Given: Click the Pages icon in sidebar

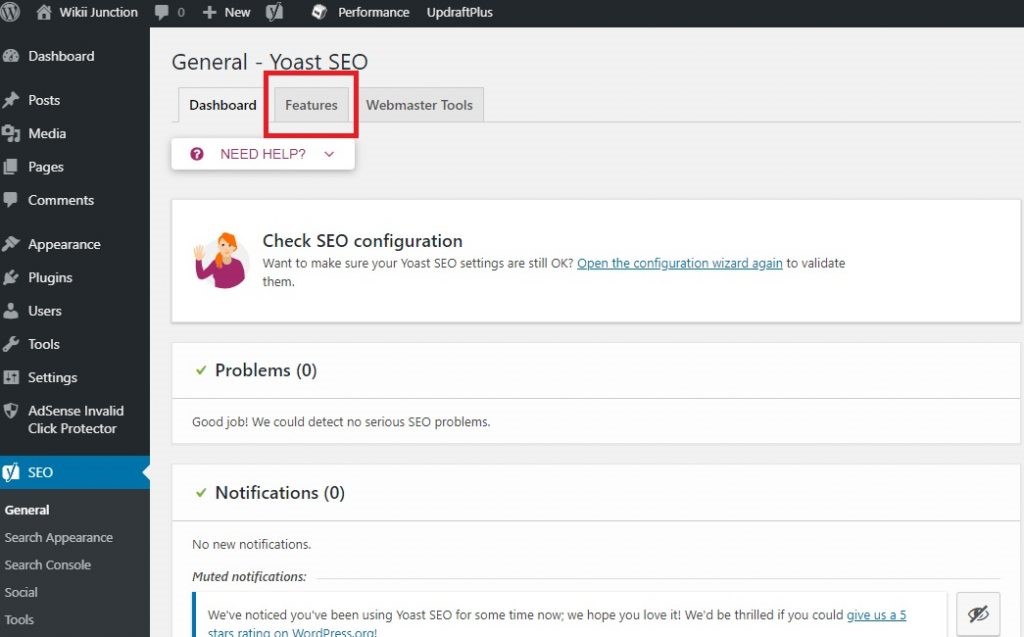Looking at the screenshot, I should [10, 167].
